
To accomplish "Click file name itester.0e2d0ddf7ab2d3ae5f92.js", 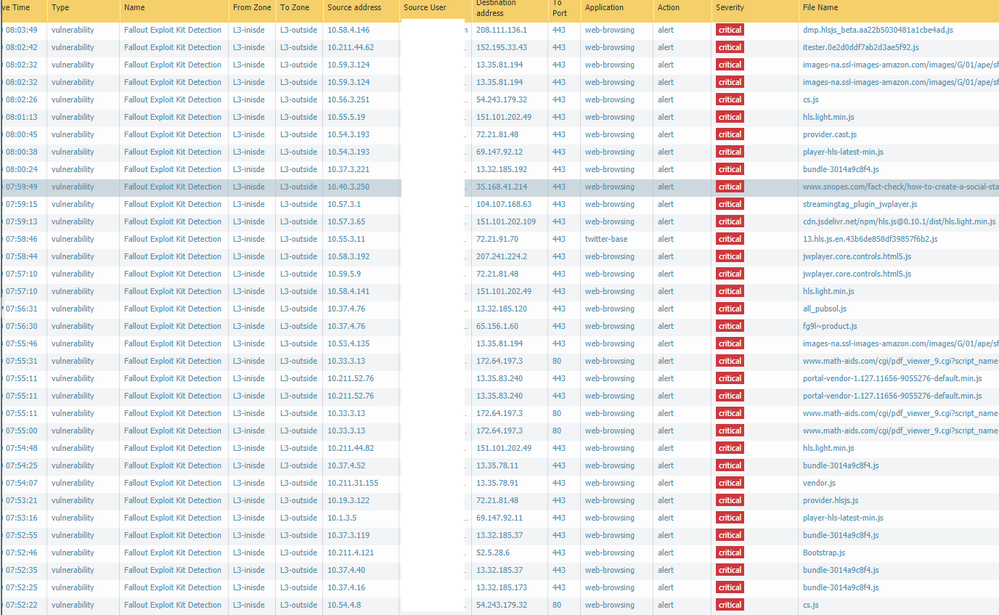I will [x=861, y=47].
